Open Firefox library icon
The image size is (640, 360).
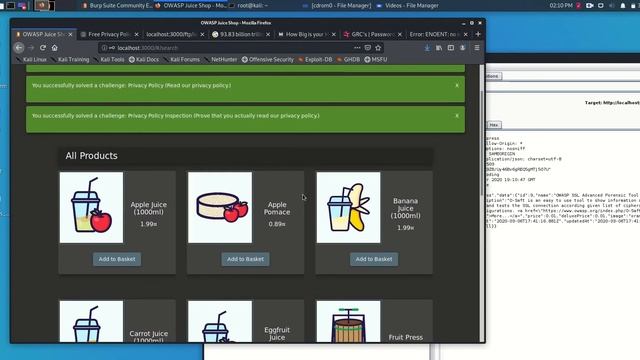pyautogui.click(x=439, y=48)
